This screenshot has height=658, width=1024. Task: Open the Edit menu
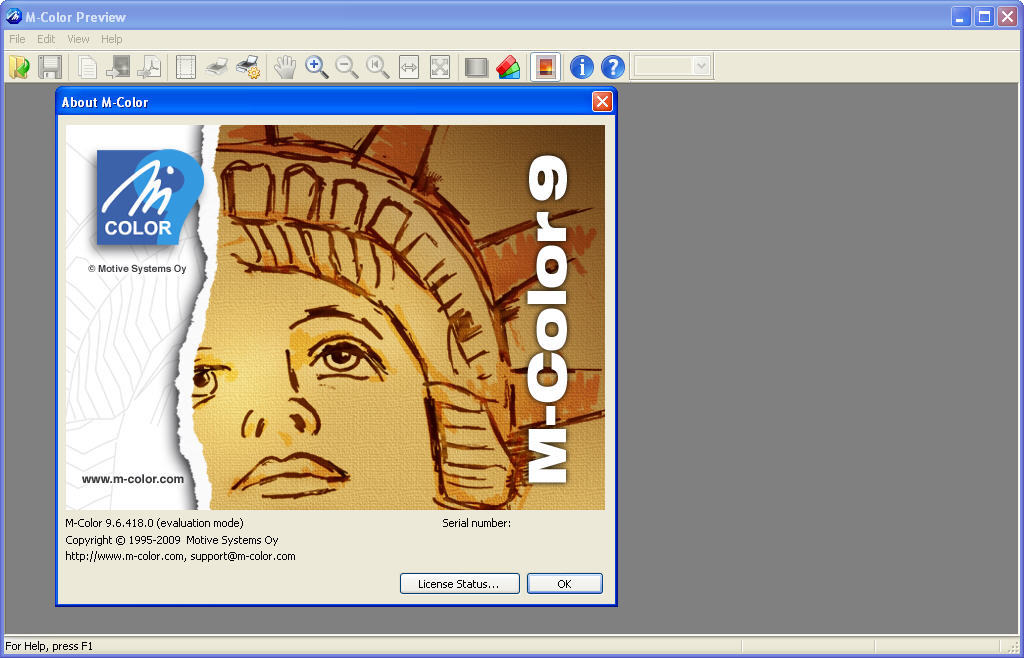pos(45,39)
